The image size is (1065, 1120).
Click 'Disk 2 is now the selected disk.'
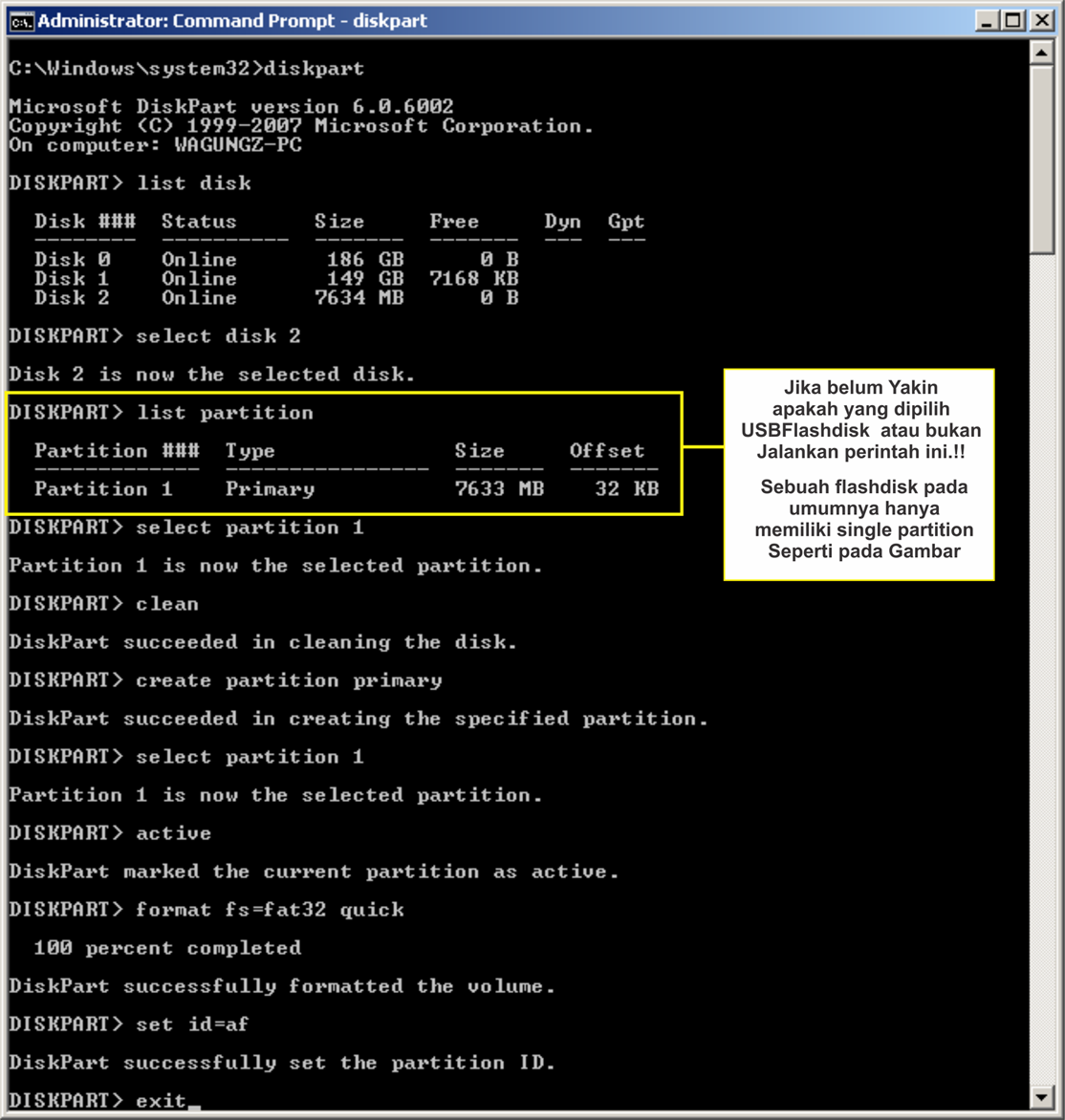211,375
